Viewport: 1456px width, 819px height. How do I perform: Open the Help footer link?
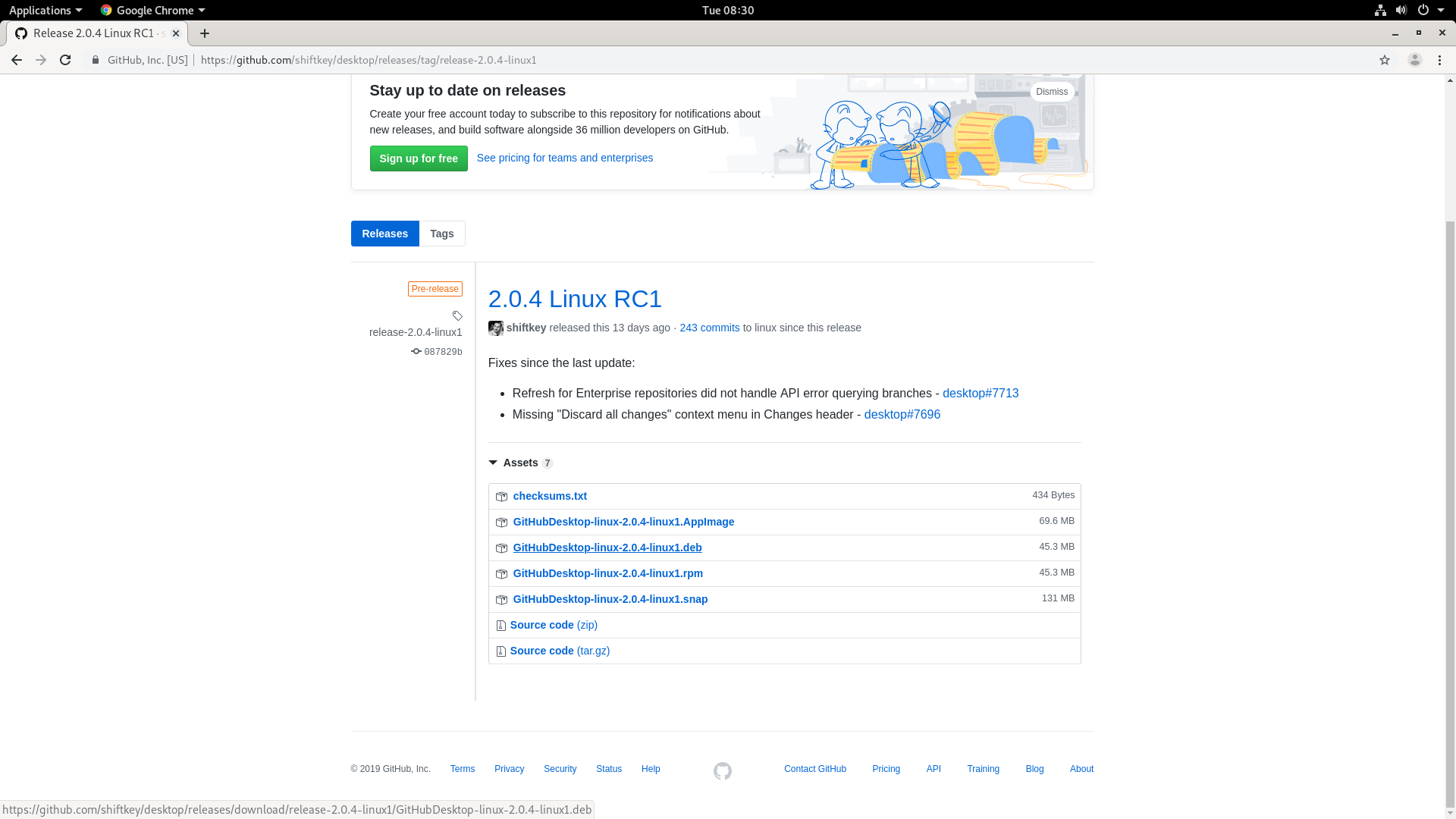click(651, 769)
